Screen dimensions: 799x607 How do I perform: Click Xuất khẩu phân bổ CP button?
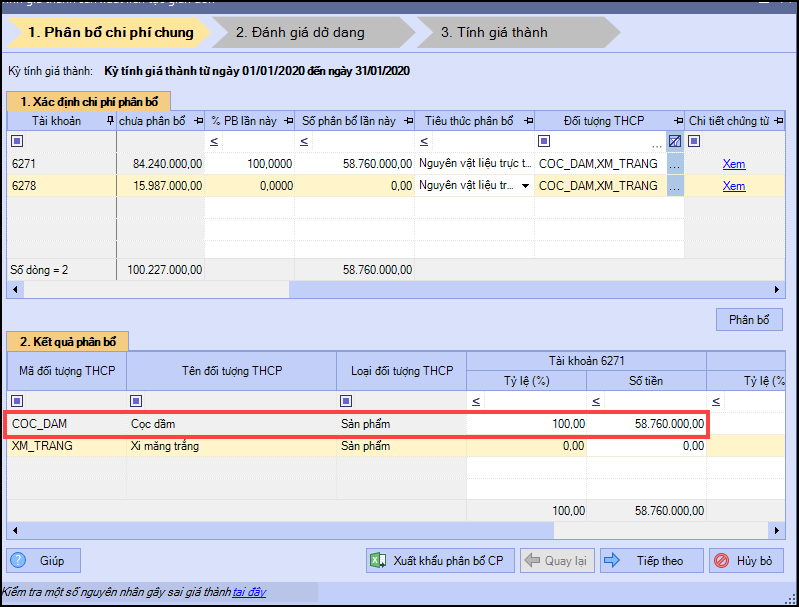tap(438, 561)
